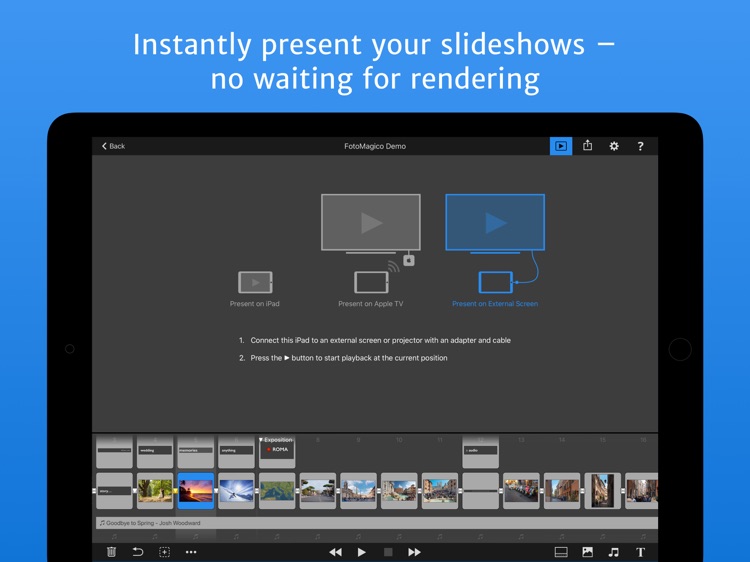750x562 pixels.
Task: Start playback with the bottom play button
Action: click(362, 552)
